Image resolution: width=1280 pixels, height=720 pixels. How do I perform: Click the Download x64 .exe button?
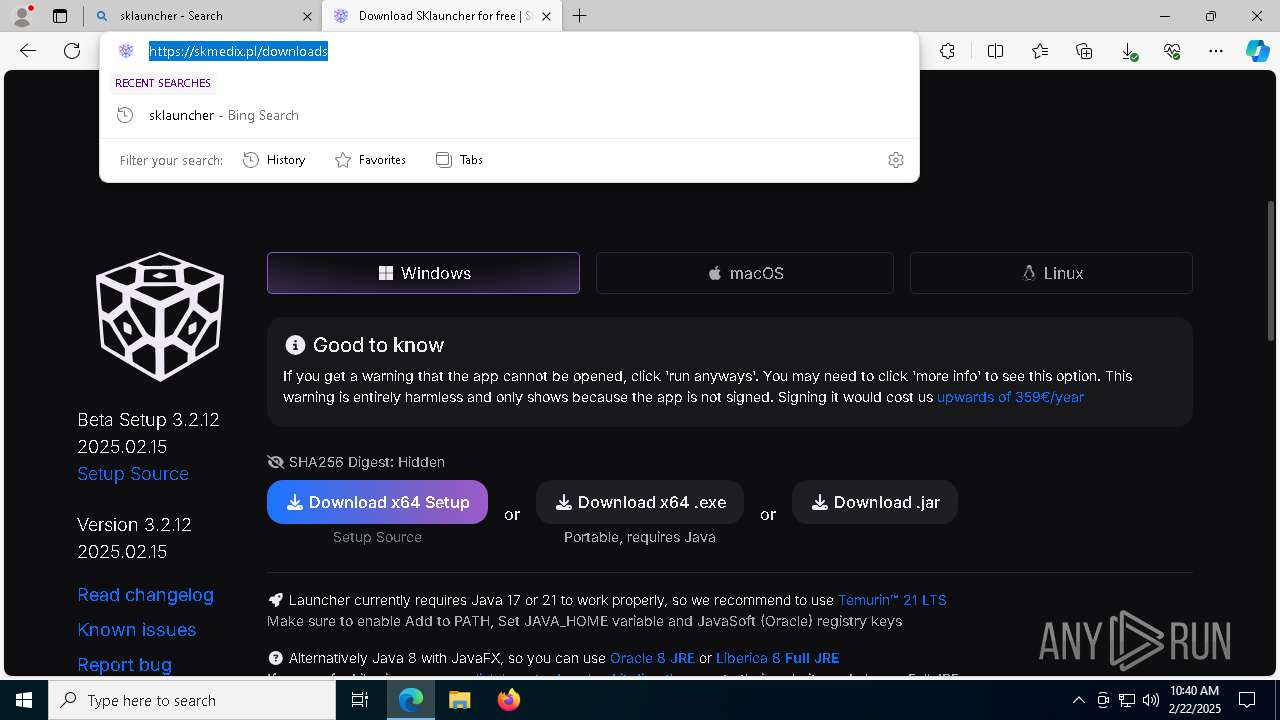640,502
